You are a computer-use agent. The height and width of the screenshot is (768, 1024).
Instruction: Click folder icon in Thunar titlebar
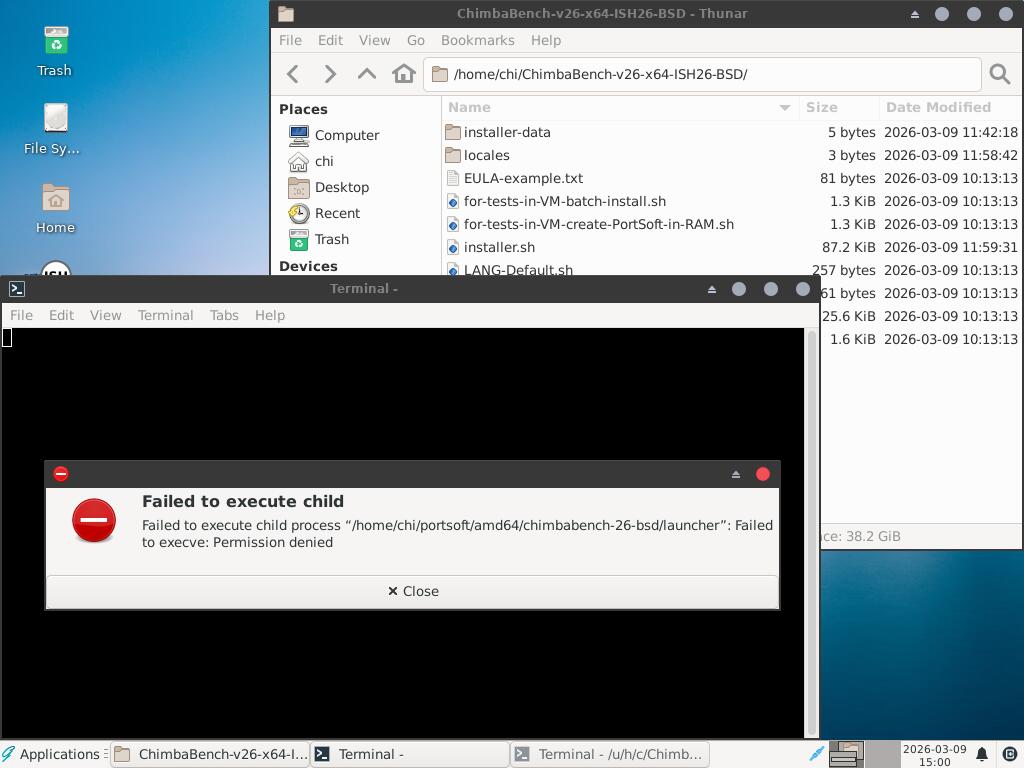click(286, 14)
